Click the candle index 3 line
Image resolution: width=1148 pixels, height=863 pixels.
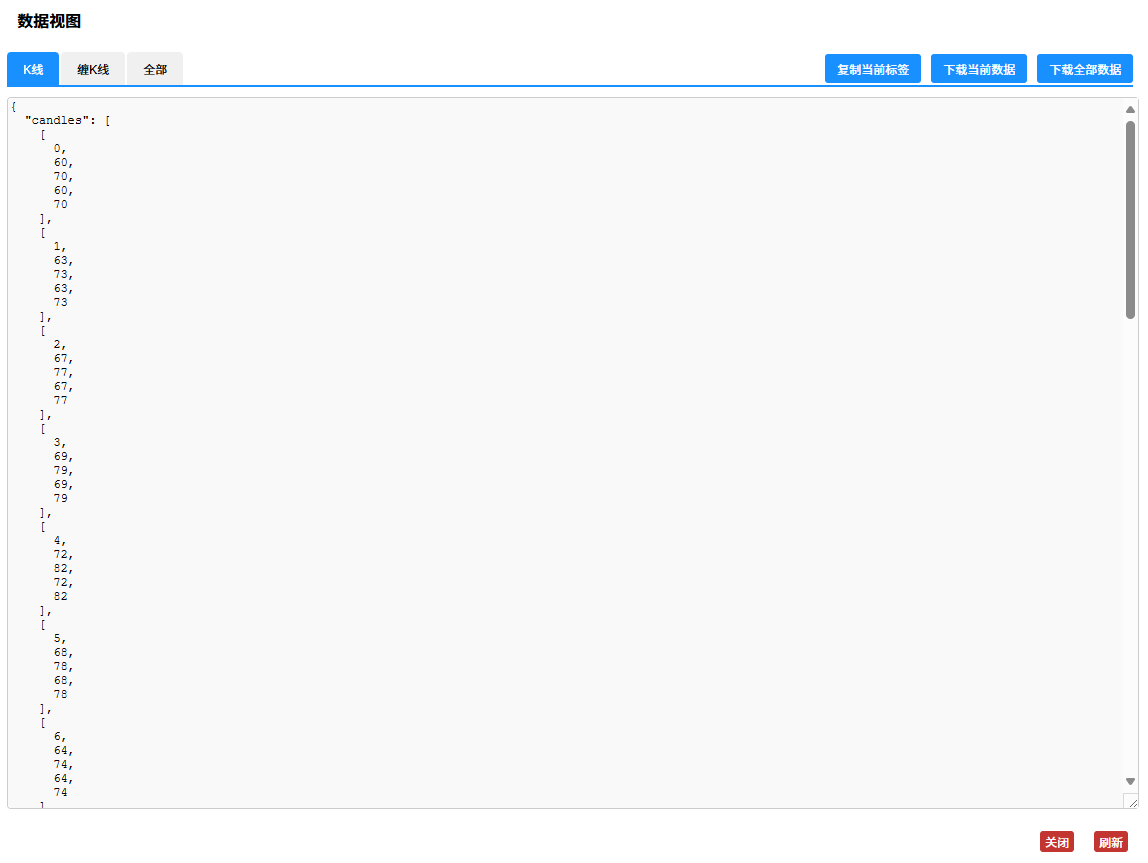tap(60, 442)
